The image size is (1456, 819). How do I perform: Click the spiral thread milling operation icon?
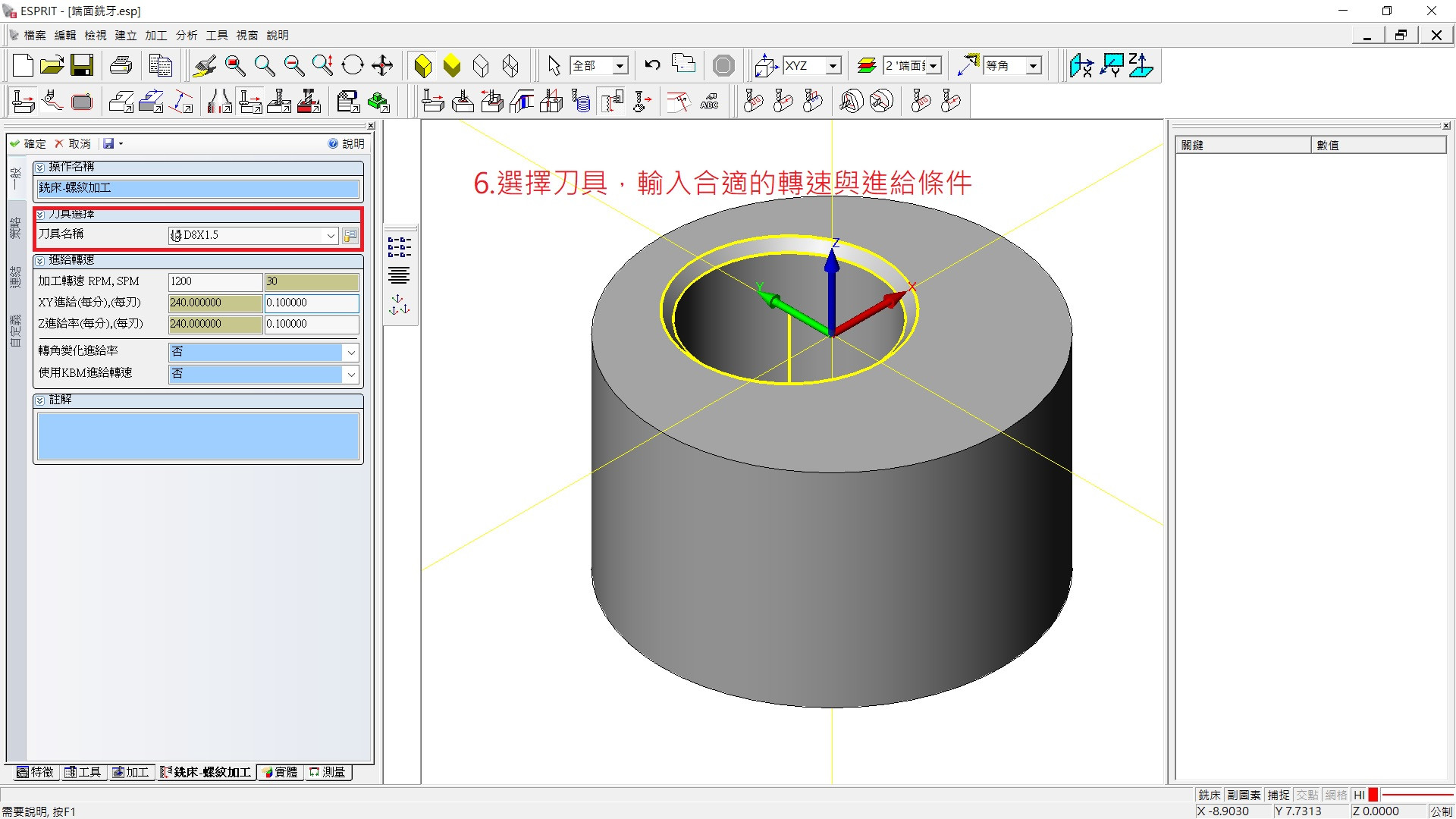582,102
